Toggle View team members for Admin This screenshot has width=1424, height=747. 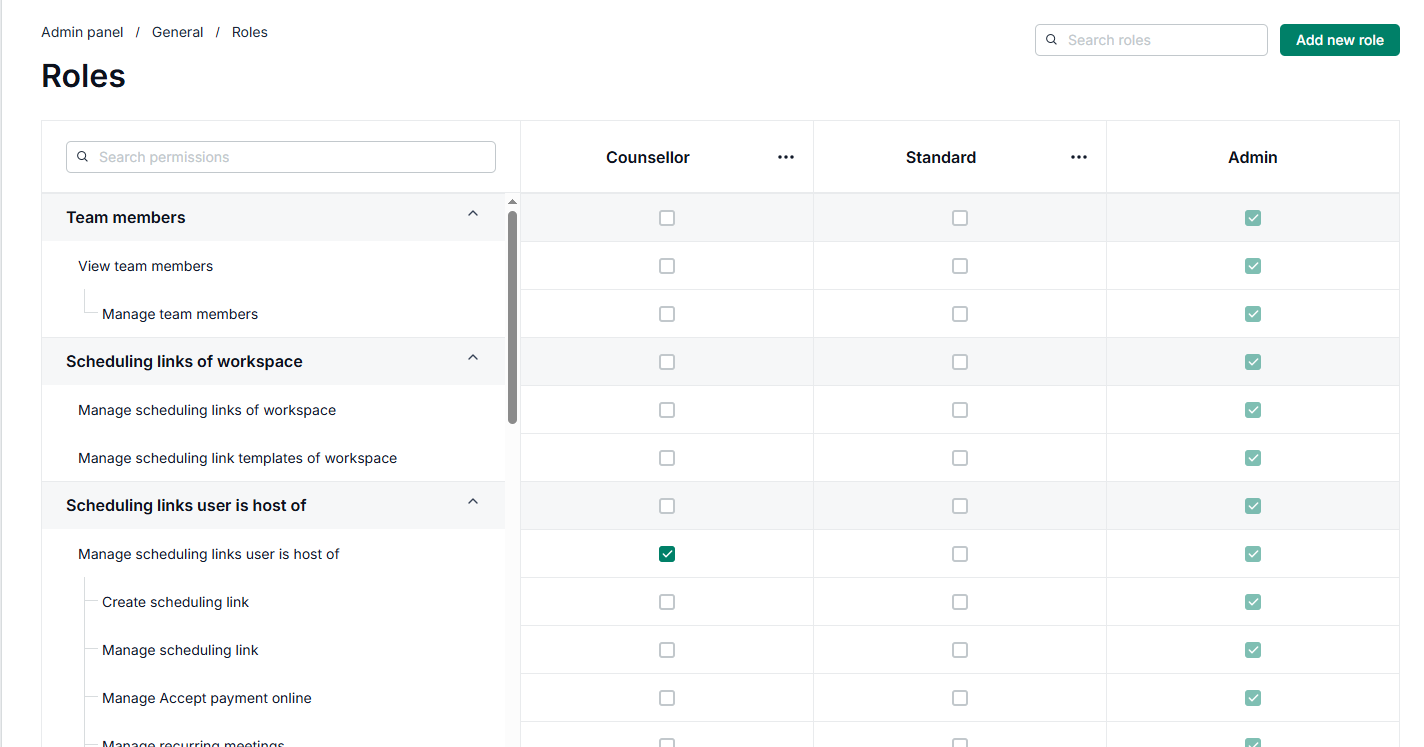click(1253, 266)
